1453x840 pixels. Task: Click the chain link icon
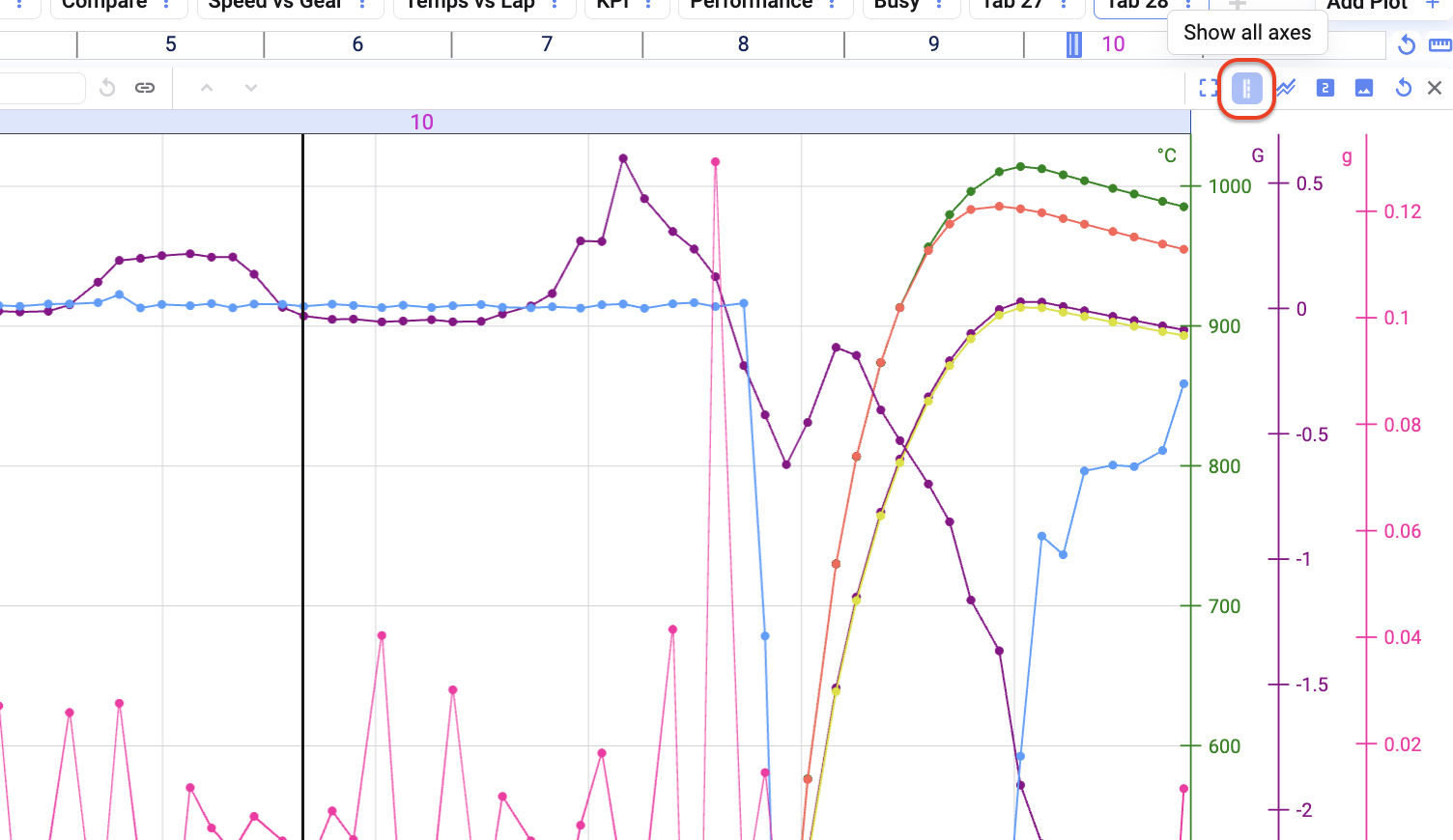tap(145, 88)
